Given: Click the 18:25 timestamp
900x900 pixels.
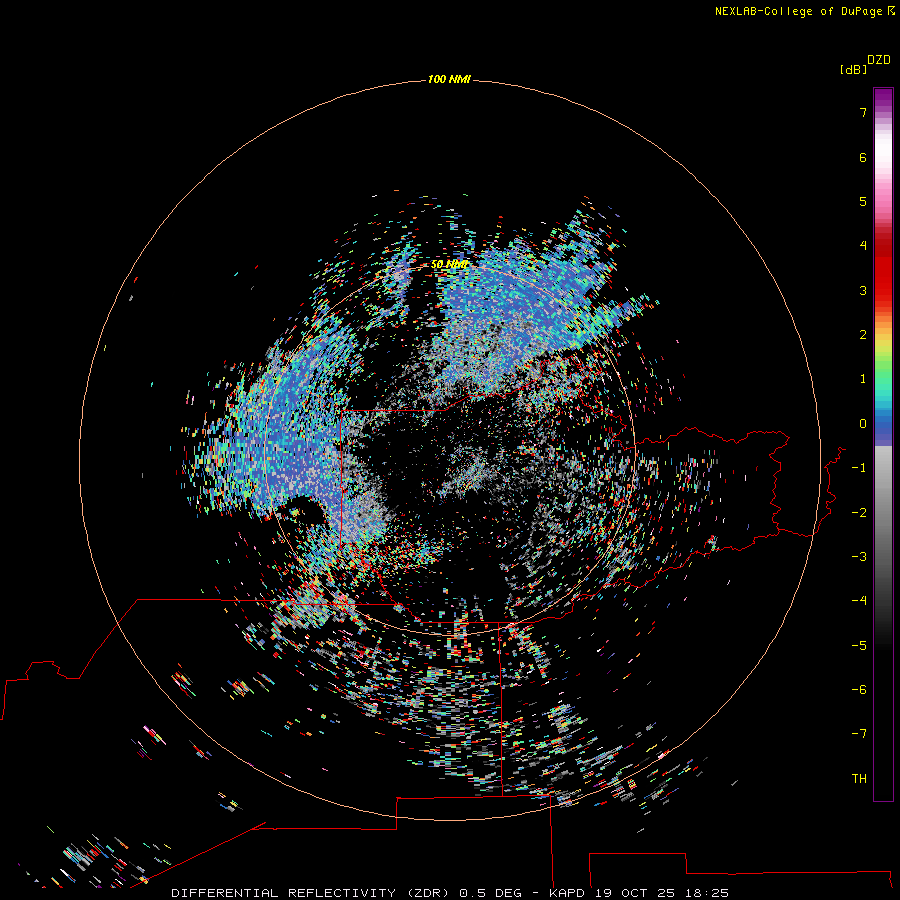Looking at the screenshot, I should tap(707, 893).
